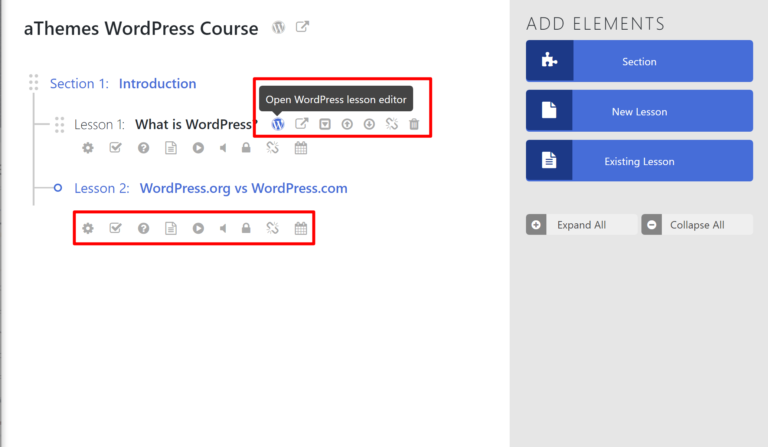This screenshot has width=768, height=447.
Task: Grab Lesson 1 drag handle
Action: click(59, 124)
